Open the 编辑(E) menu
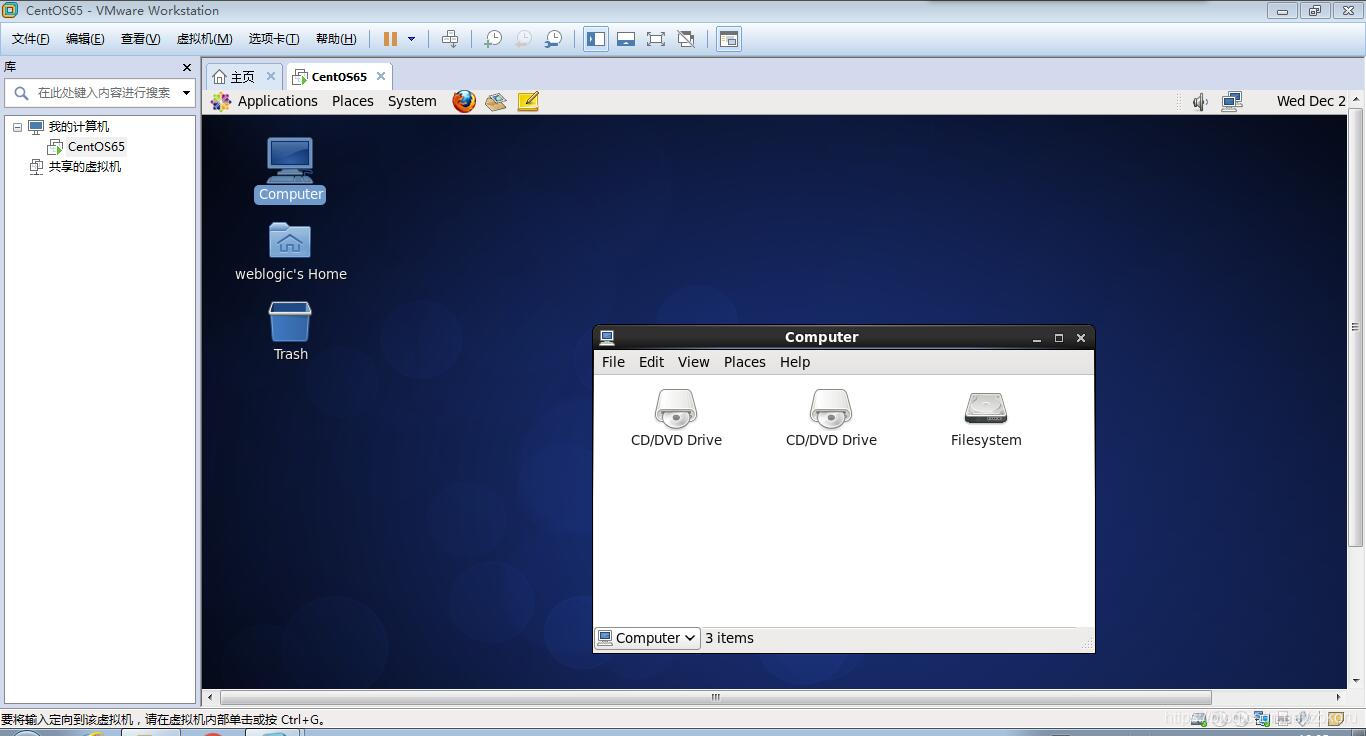The height and width of the screenshot is (736, 1366). point(85,39)
